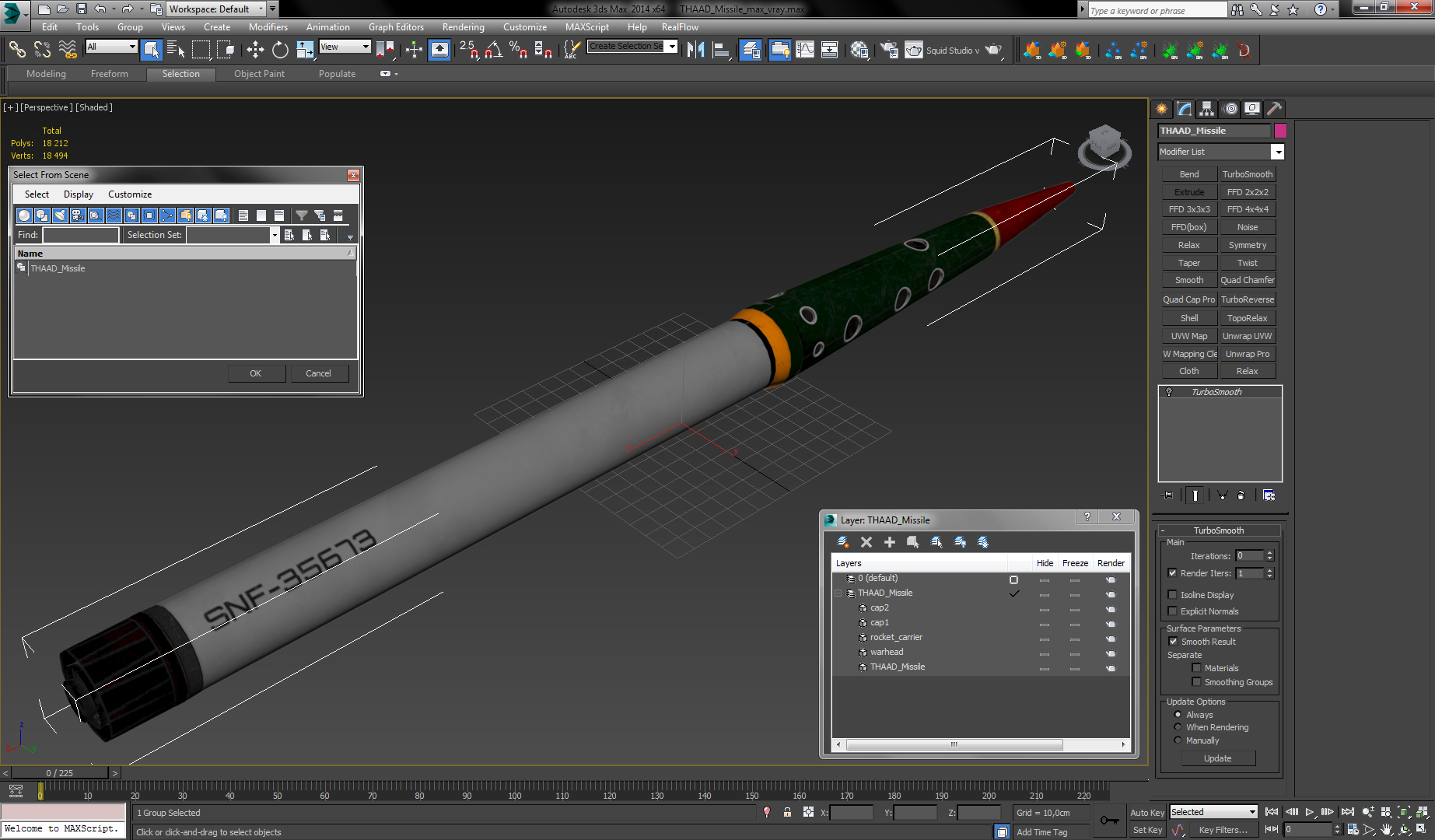The image size is (1435, 840).
Task: Open Selection Set dropdown in Select From Scene
Action: coord(233,235)
